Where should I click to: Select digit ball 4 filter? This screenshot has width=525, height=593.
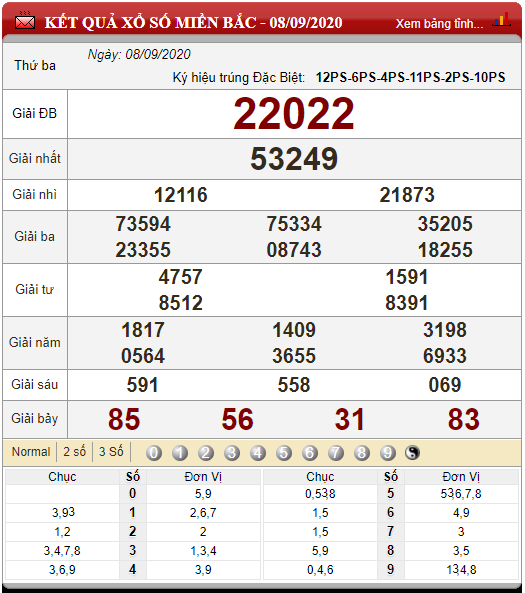(x=258, y=453)
